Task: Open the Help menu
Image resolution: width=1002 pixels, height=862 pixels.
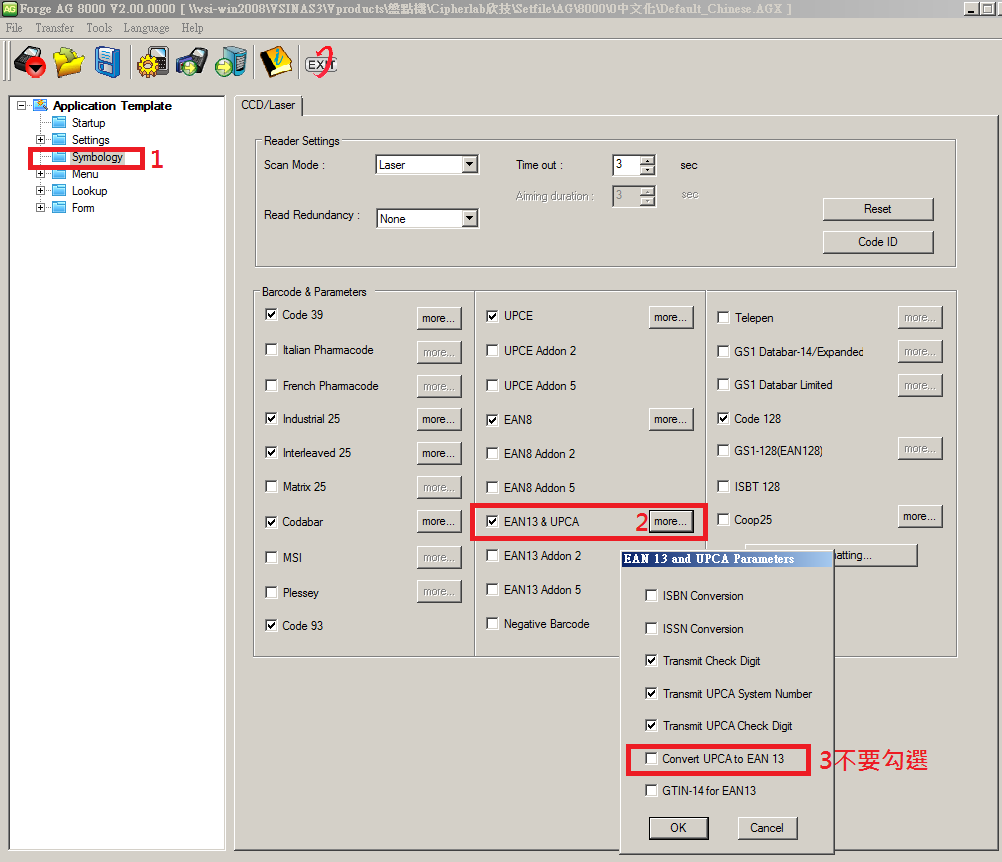Action: [x=192, y=28]
